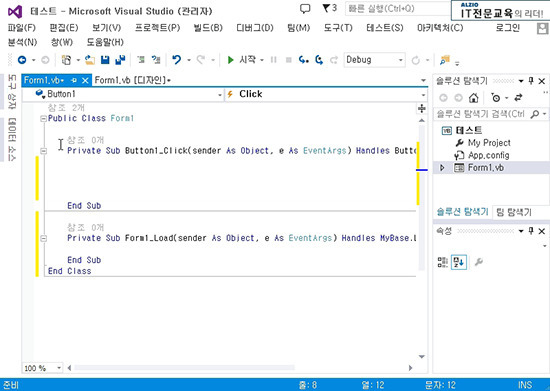The image size is (550, 391).
Task: Click the Save All toolbar icon
Action: coord(120,60)
